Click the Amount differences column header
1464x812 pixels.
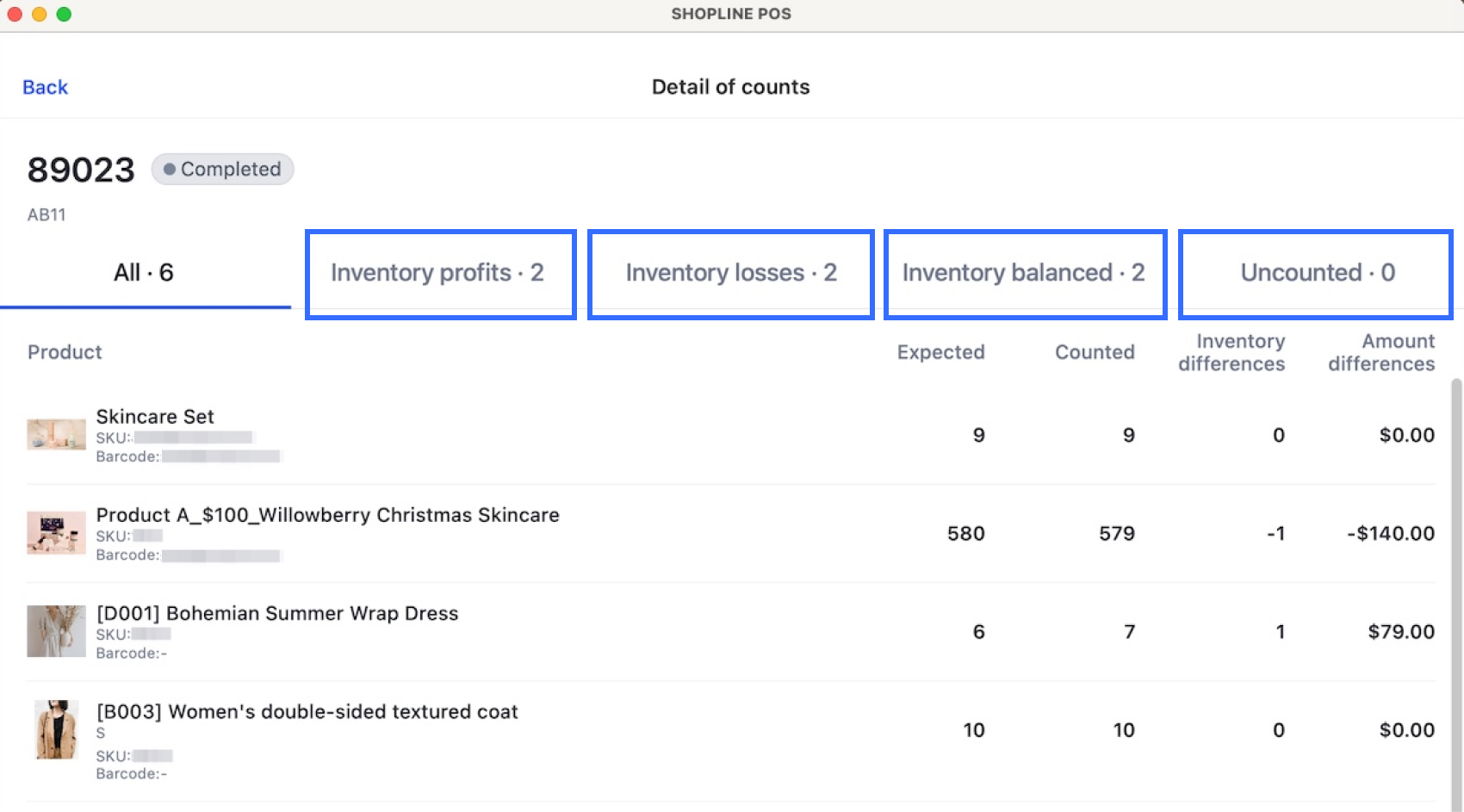tap(1381, 352)
